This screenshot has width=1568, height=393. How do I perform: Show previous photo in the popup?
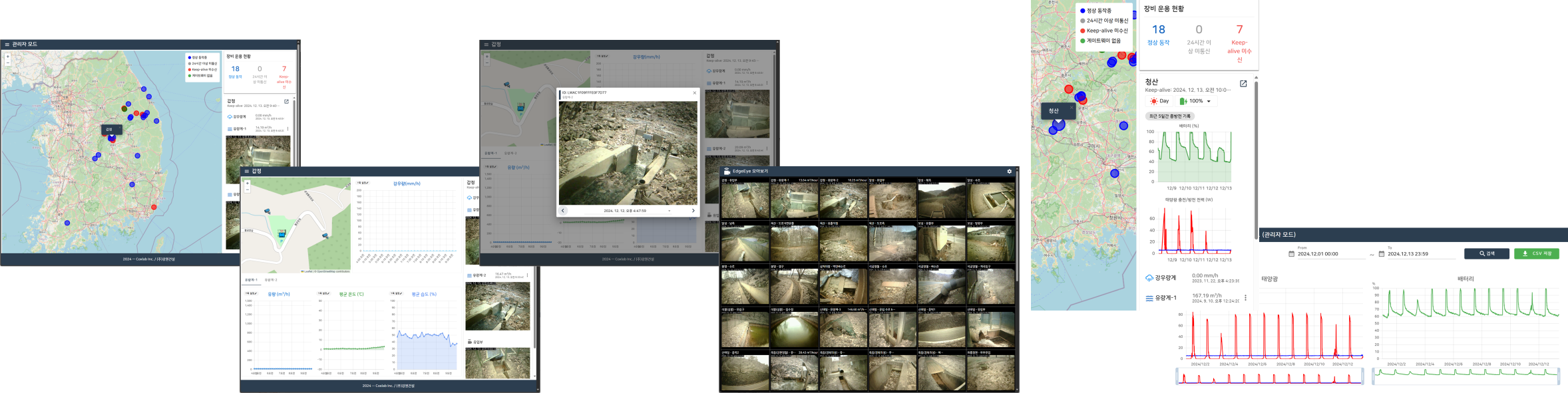[x=562, y=211]
